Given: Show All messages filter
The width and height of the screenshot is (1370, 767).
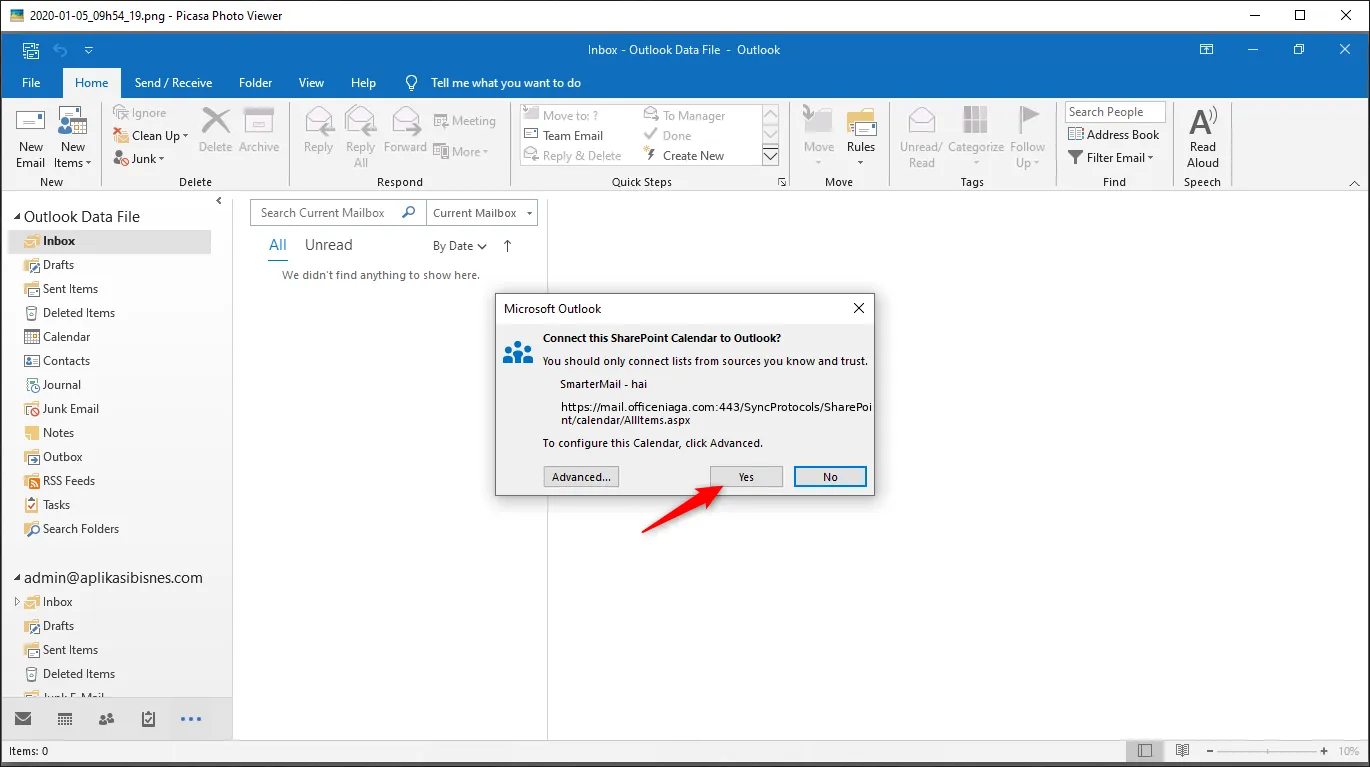Looking at the screenshot, I should coord(278,245).
